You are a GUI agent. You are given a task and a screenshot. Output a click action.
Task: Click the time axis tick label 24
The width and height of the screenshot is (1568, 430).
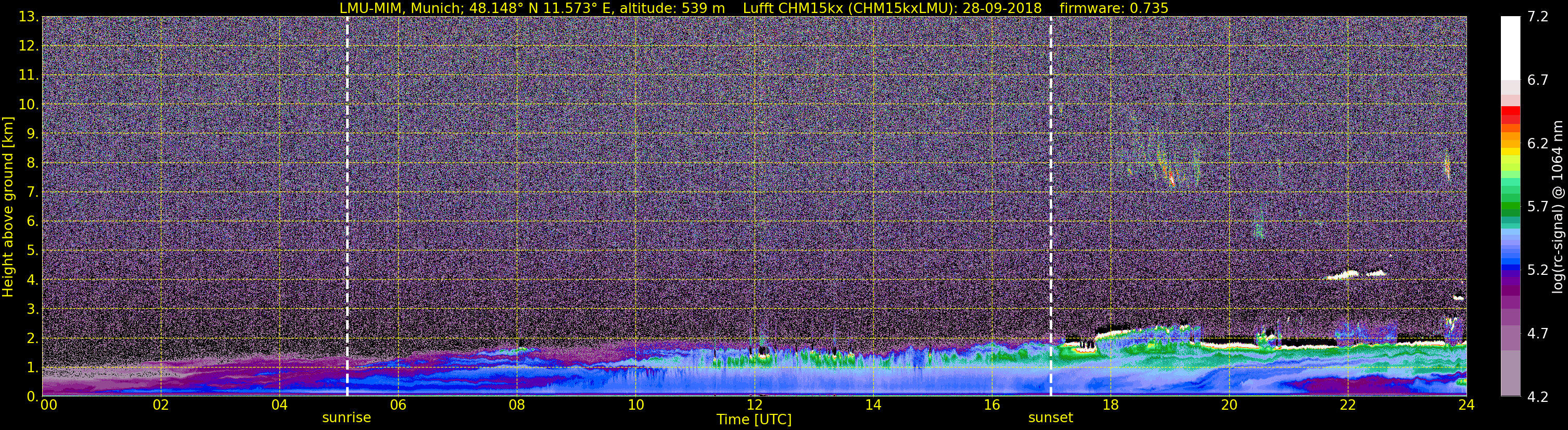click(1467, 406)
